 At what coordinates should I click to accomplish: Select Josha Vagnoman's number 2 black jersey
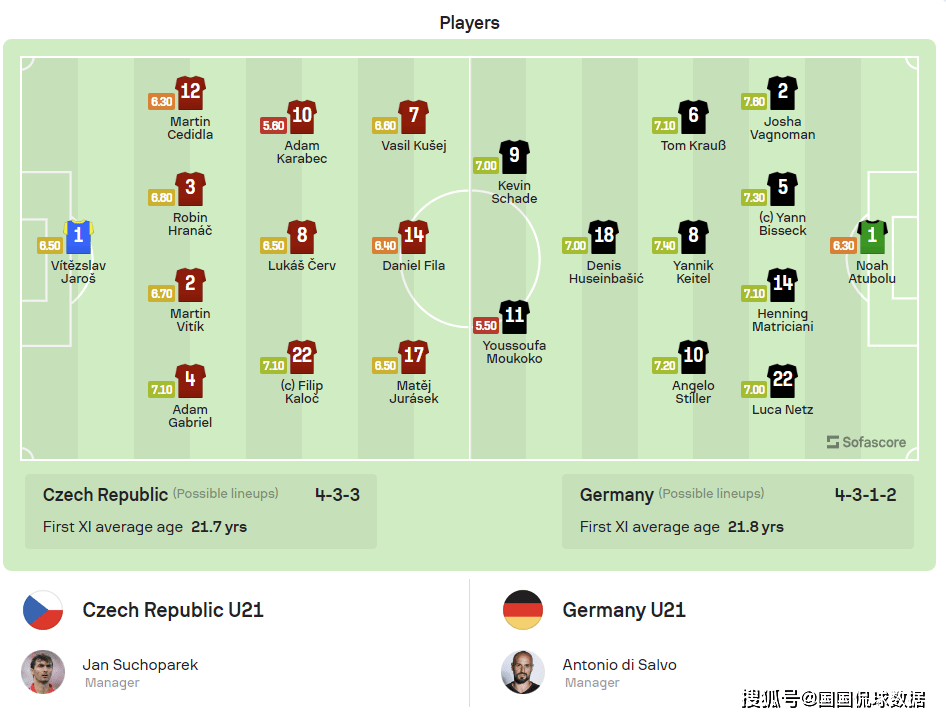tap(783, 93)
